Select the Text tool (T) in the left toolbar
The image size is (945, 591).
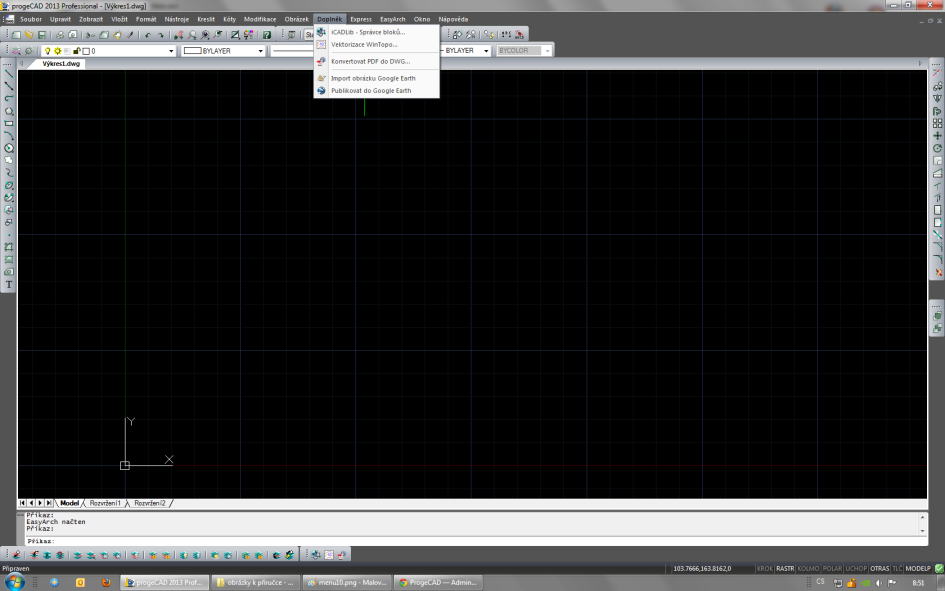[9, 284]
